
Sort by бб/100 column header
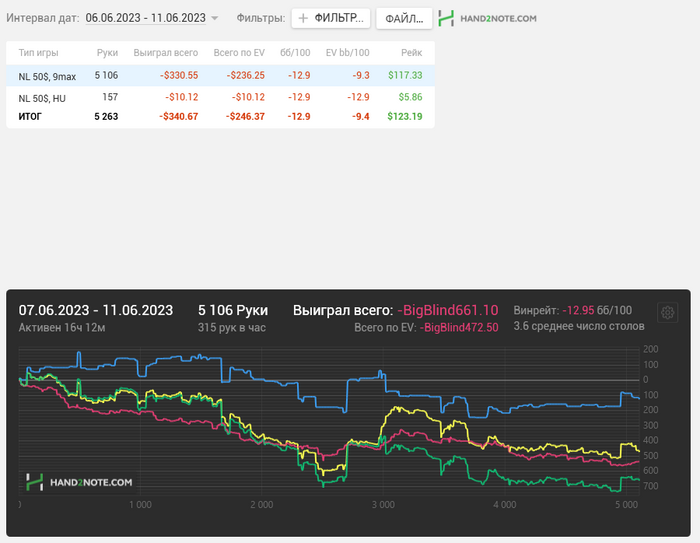(295, 53)
